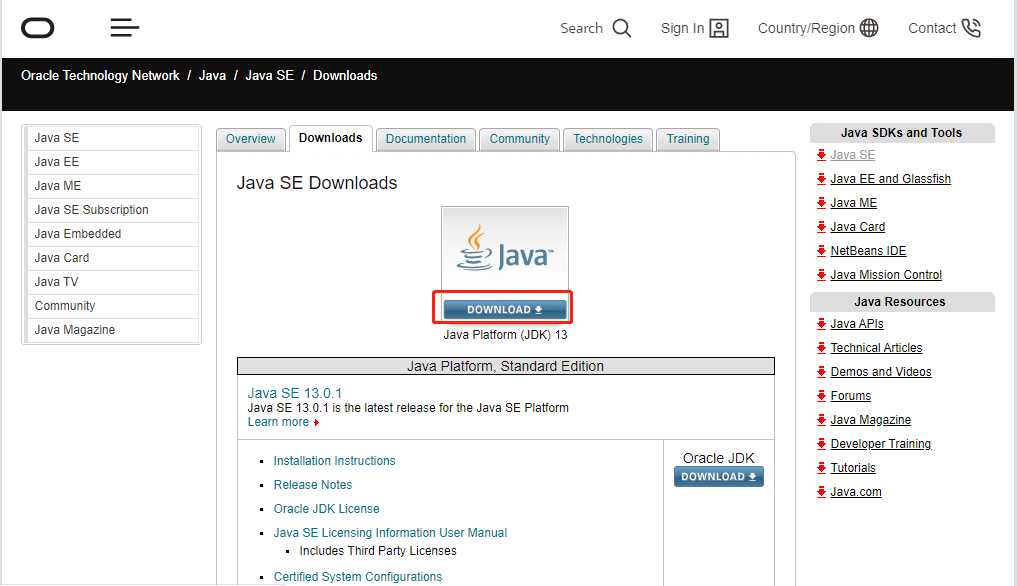Screen dimensions: 1017x586
Task: Click red arrow icon beside Java.com
Action: click(821, 491)
